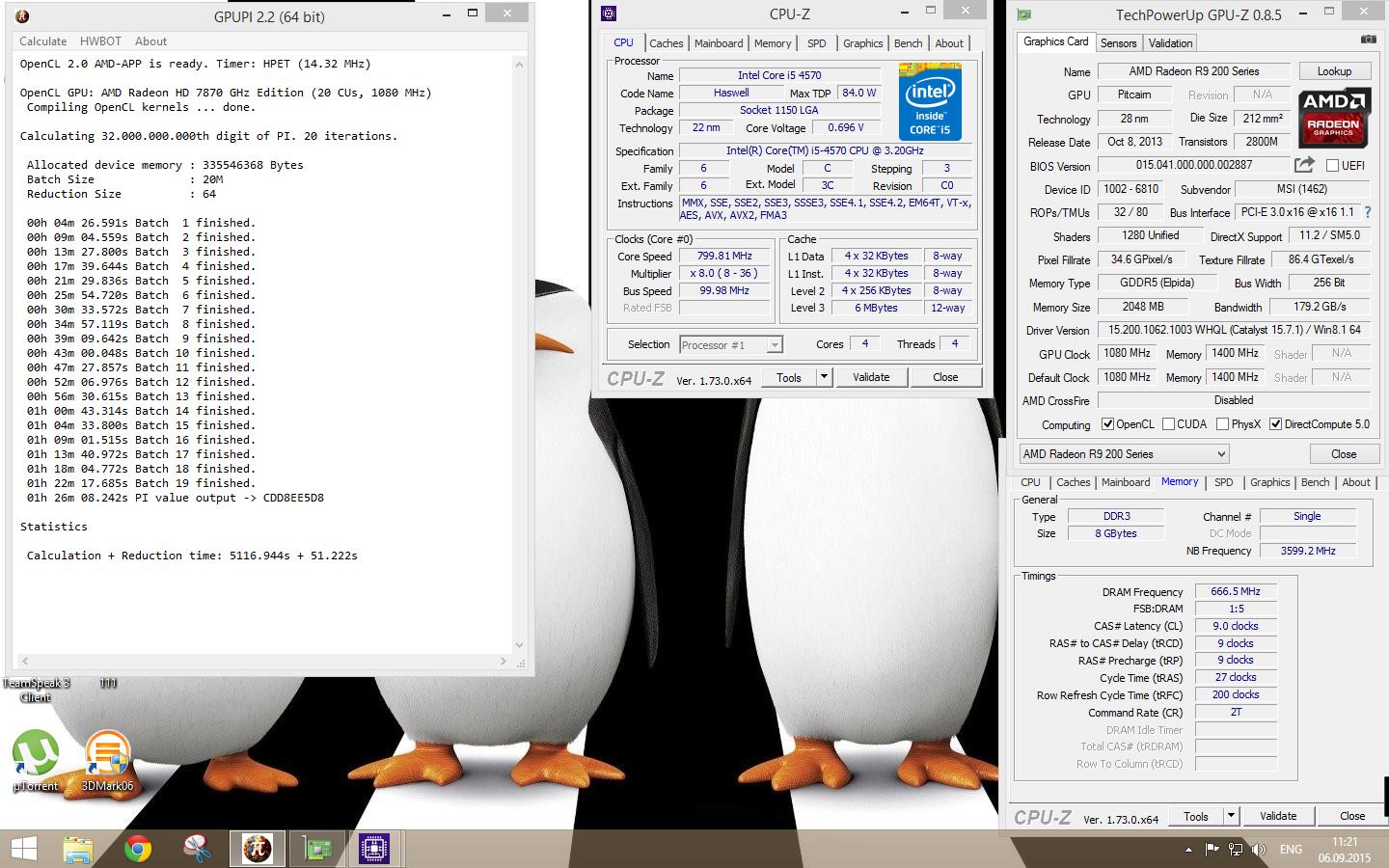This screenshot has height=868, width=1389.
Task: Toggle the CUDA checkbox
Action: 1168,424
